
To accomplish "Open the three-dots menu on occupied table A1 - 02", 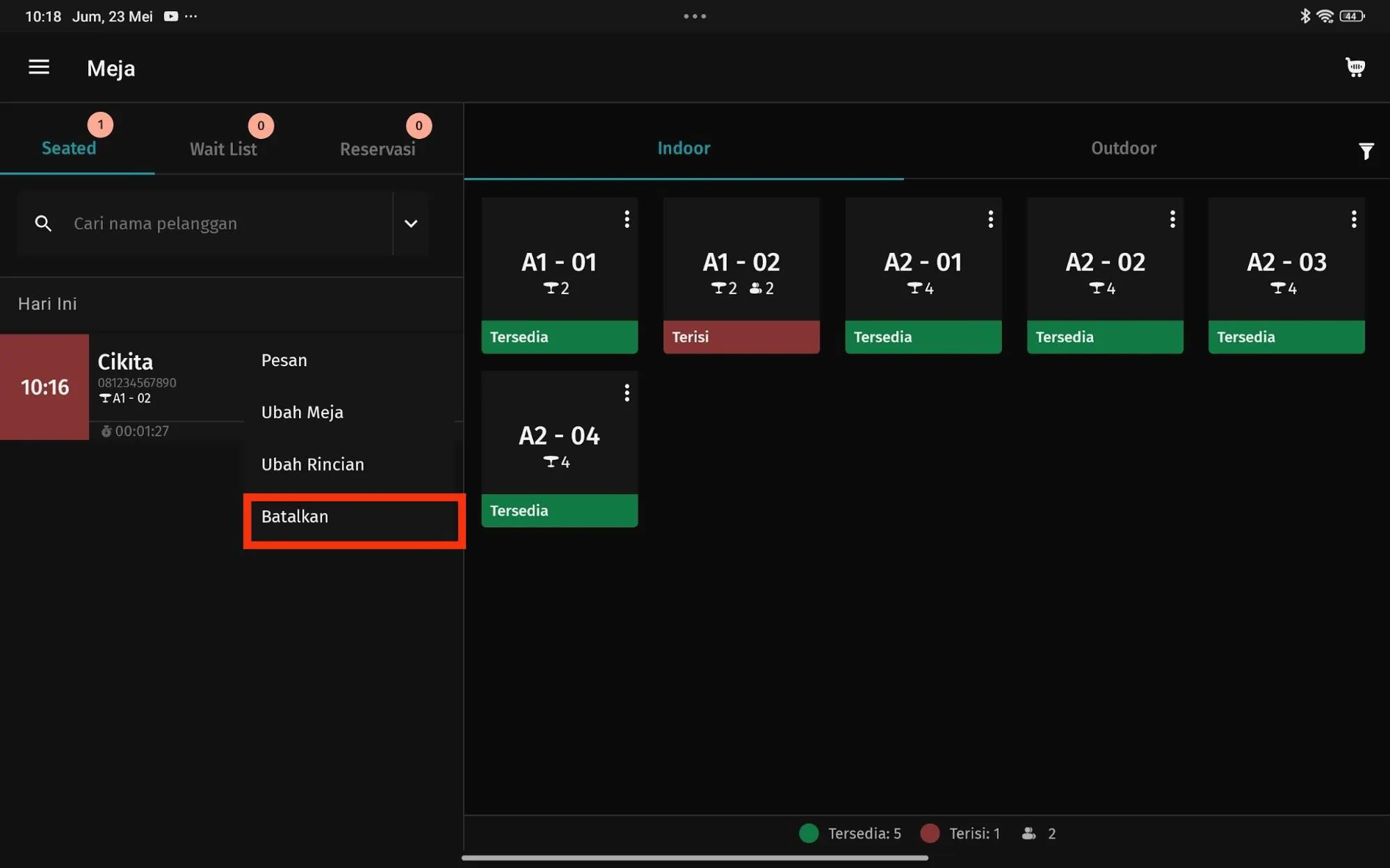I will coord(809,219).
